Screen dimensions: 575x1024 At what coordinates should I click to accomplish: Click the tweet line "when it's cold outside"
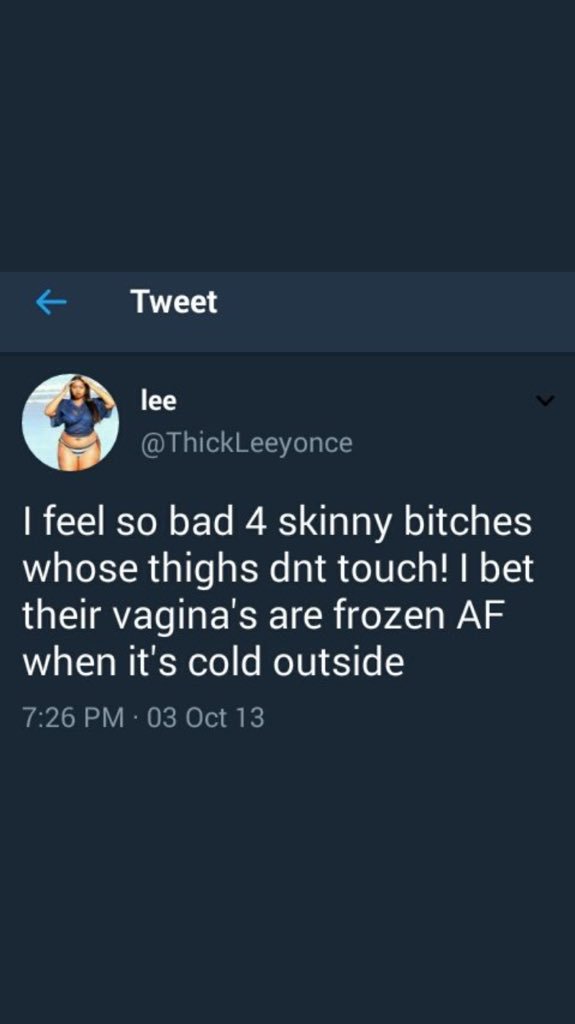[x=213, y=662]
